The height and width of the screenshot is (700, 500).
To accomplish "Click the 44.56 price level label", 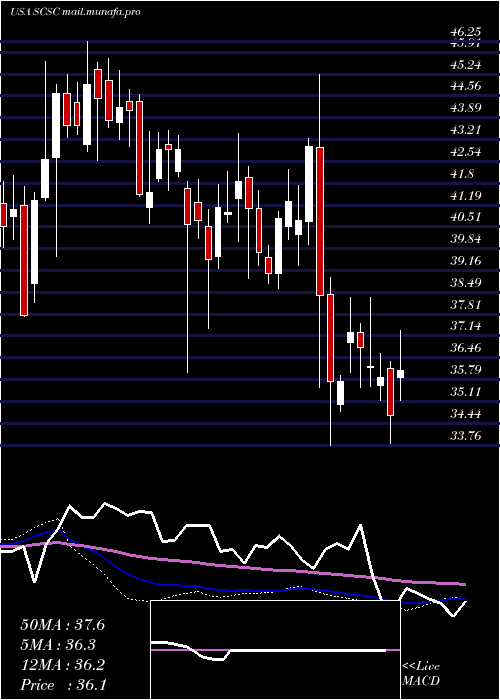I will (x=466, y=86).
